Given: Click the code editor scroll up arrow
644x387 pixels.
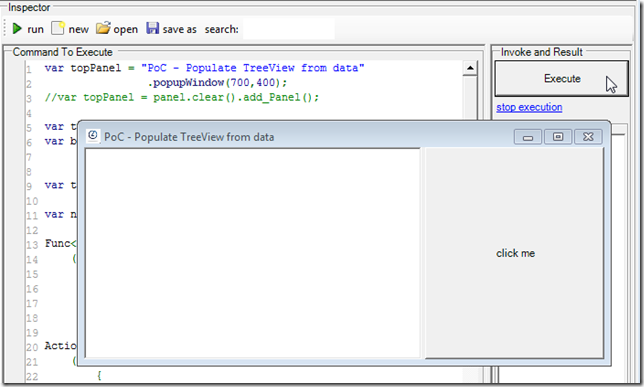Looking at the screenshot, I should (x=470, y=68).
